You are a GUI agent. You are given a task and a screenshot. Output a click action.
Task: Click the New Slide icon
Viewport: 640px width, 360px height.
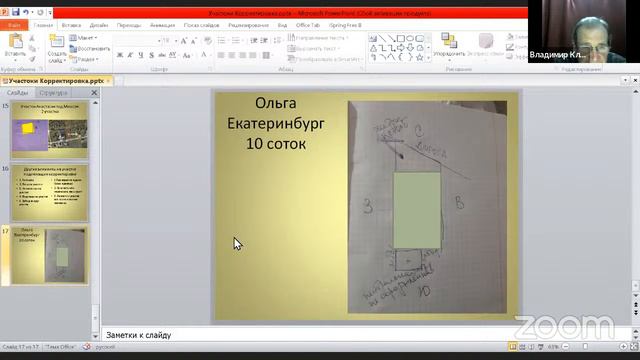pyautogui.click(x=57, y=41)
